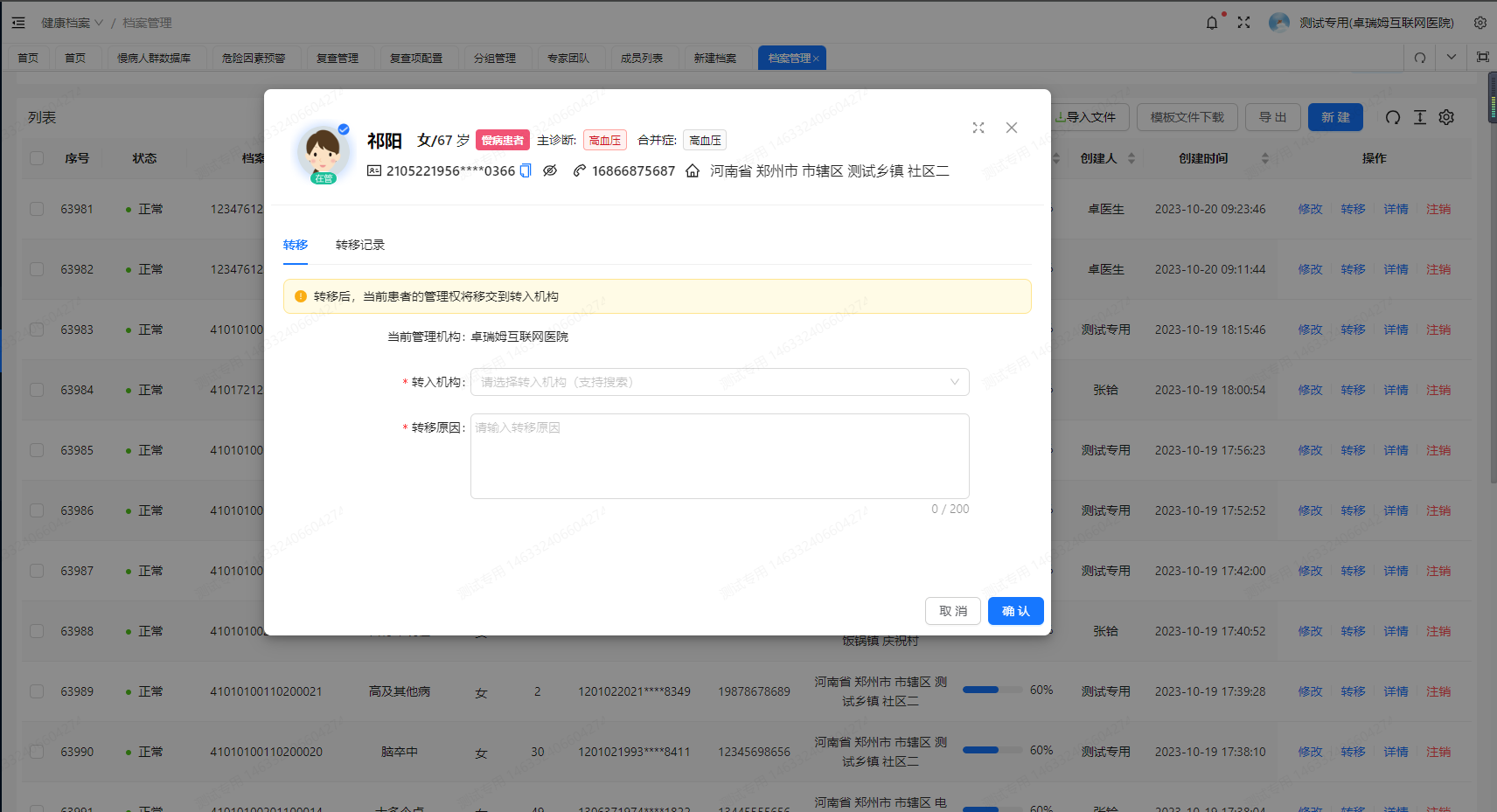Open the 转入机构 dropdown
This screenshot has width=1497, height=812.
tap(720, 382)
